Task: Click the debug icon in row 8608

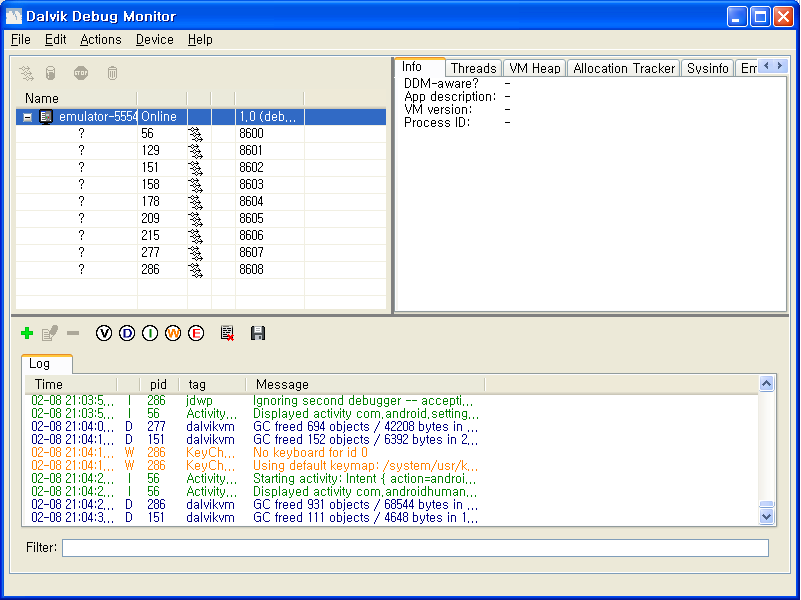Action: point(195,270)
